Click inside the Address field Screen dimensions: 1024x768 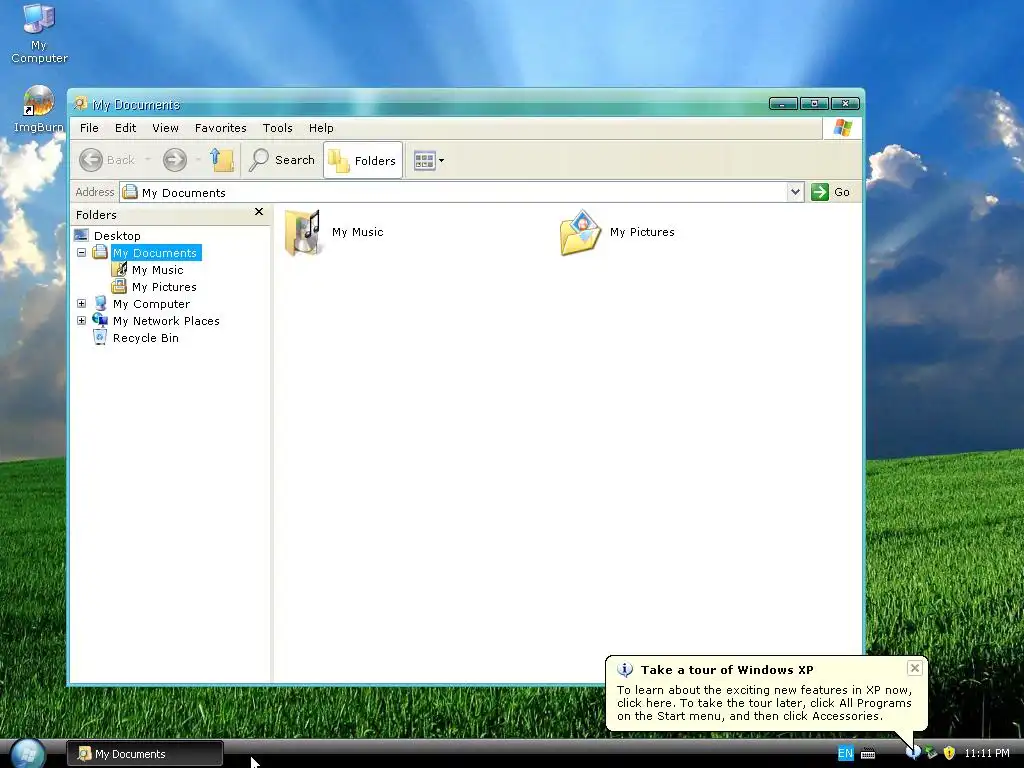pyautogui.click(x=454, y=192)
